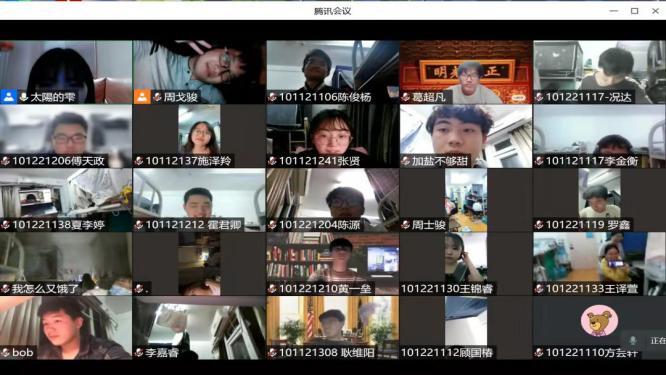
Task: Minimize the 腾讯会议 window
Action: click(x=614, y=11)
